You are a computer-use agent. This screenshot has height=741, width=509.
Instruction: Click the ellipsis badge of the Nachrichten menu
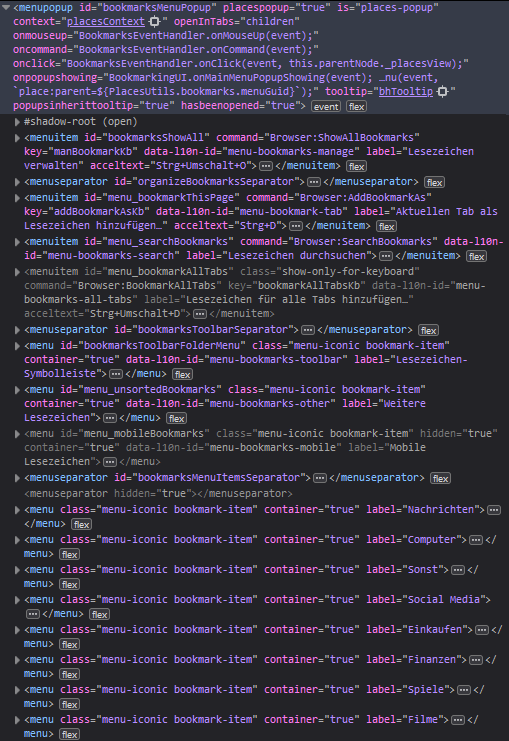[494, 510]
